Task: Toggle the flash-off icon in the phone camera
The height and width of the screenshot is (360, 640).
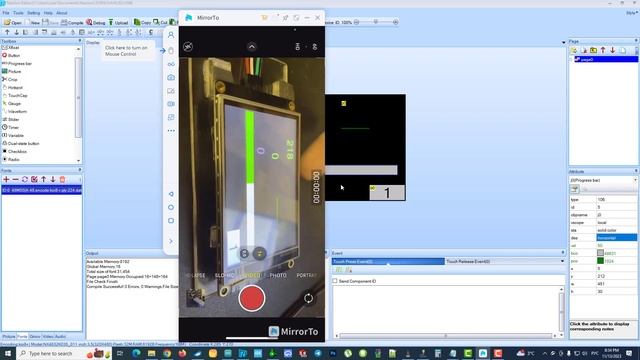Action: pyautogui.click(x=188, y=47)
